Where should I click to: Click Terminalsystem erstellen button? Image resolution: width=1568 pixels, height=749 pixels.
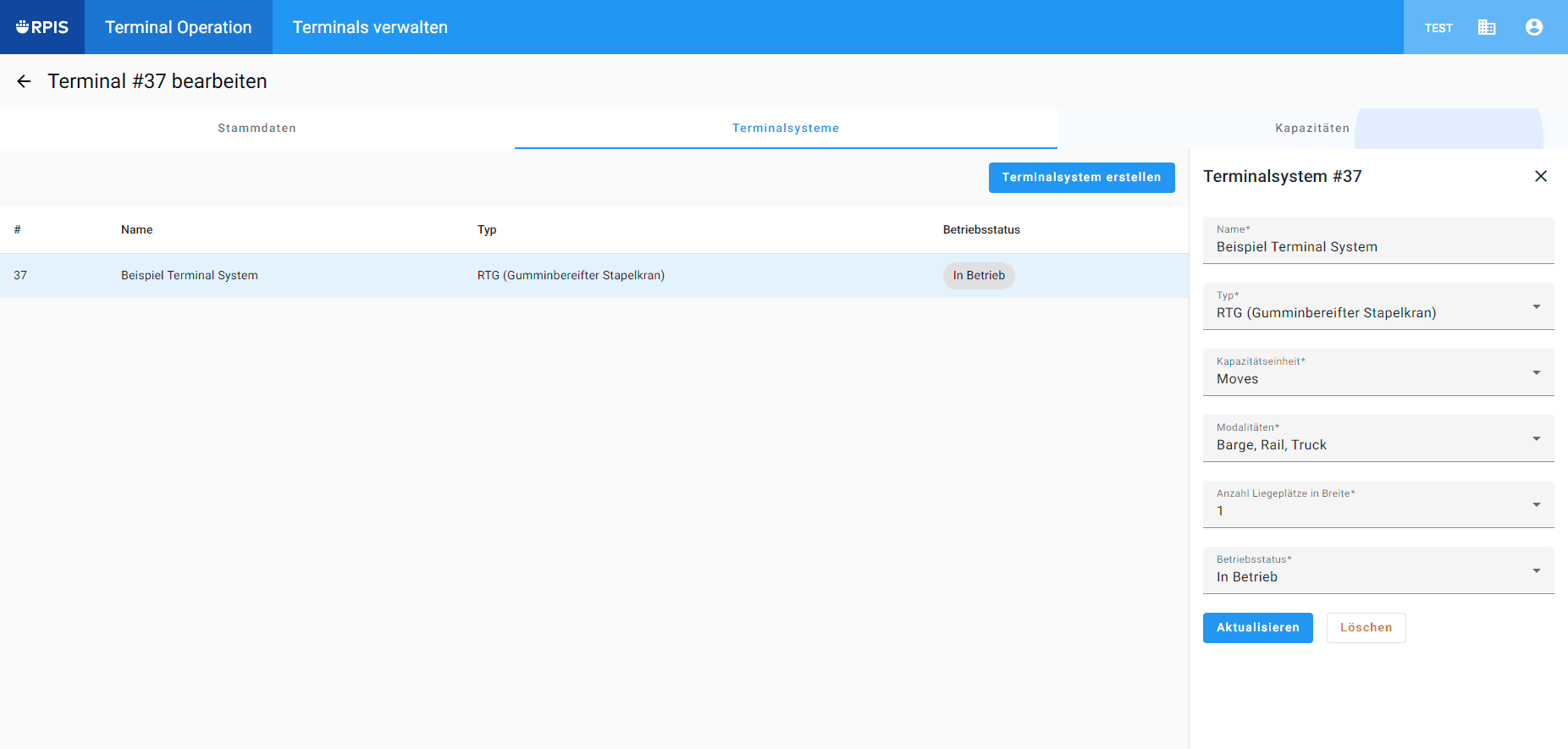[1082, 178]
